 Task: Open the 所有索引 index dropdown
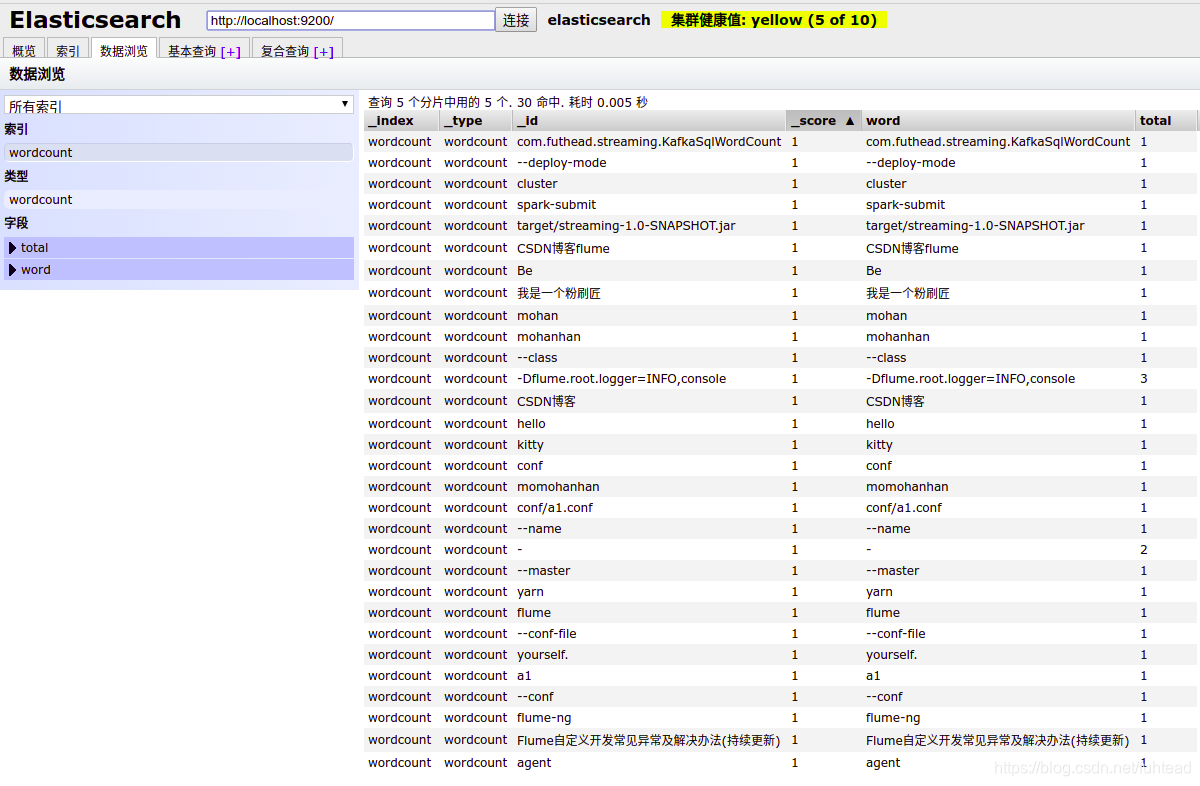tap(179, 105)
